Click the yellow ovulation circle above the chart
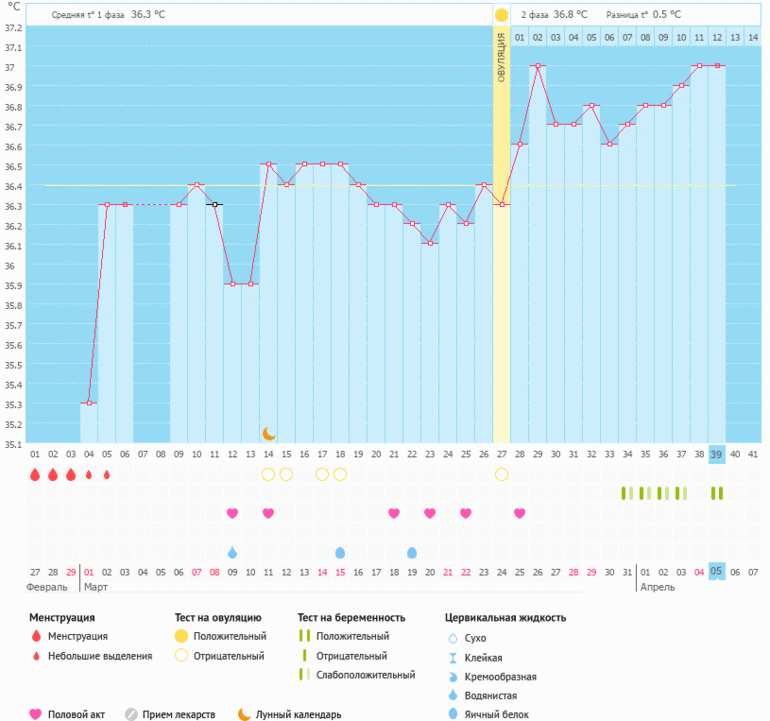This screenshot has height=721, width=770. coord(501,15)
